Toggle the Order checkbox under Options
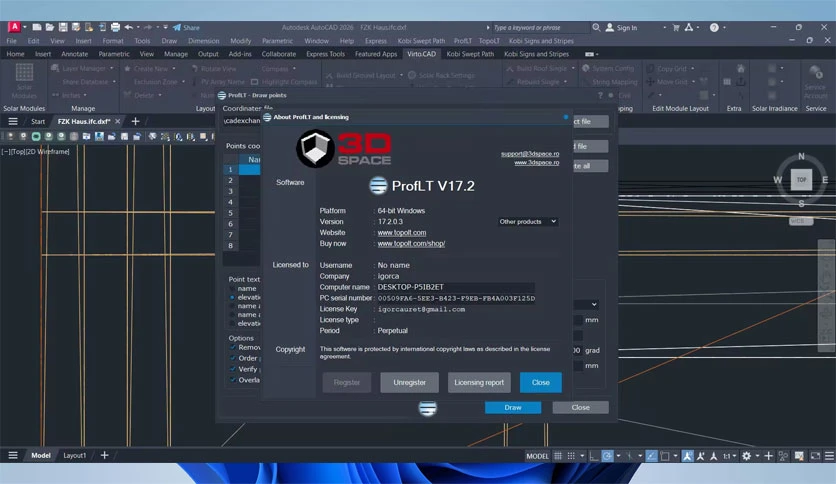 pos(233,358)
